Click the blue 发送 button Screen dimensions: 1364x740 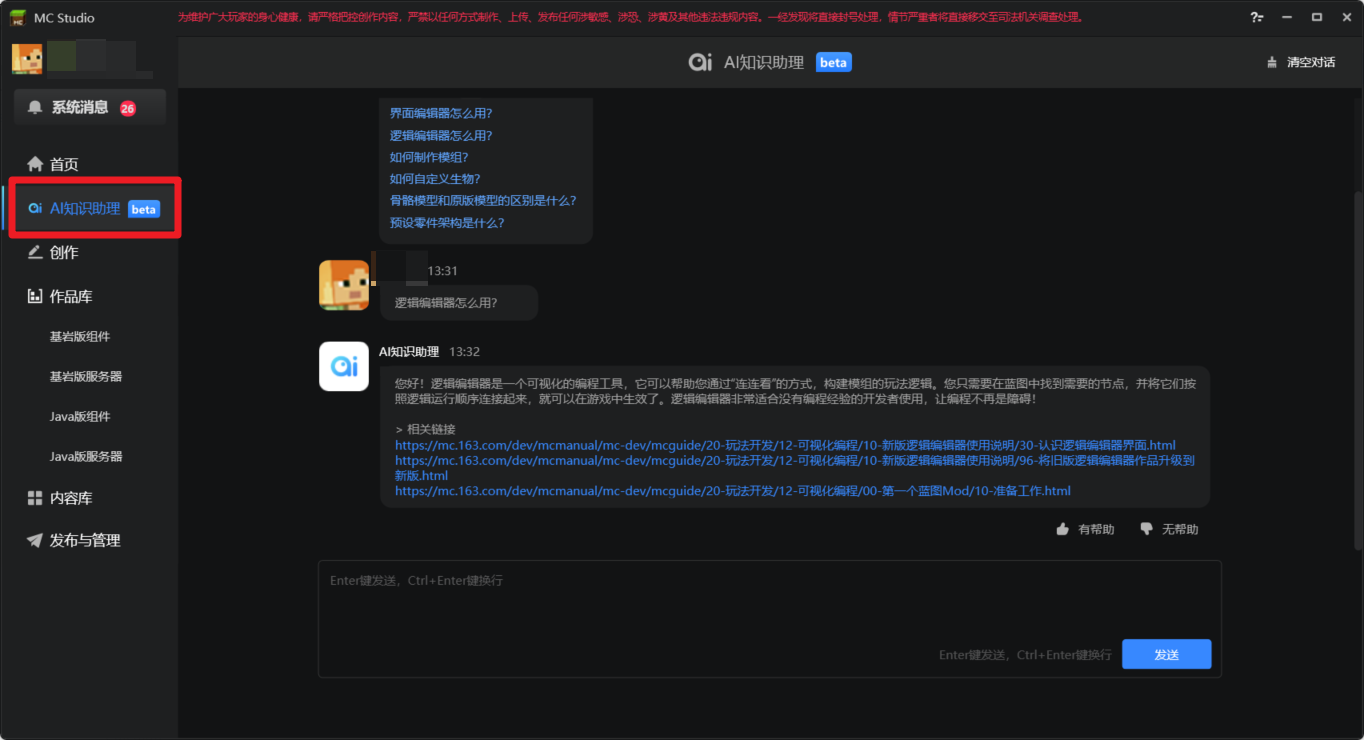pyautogui.click(x=1166, y=654)
